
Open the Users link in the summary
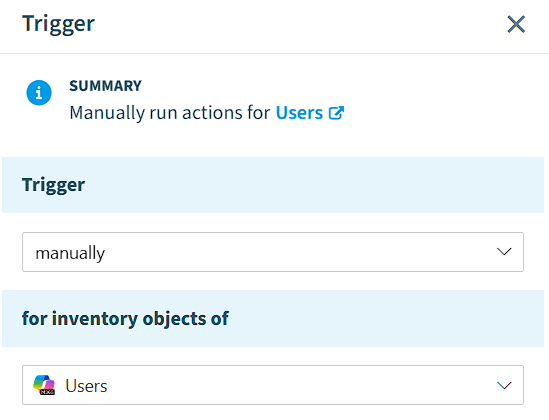(299, 113)
